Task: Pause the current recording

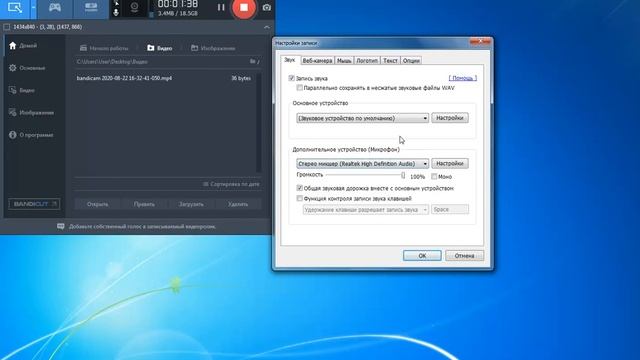Action: click(221, 7)
